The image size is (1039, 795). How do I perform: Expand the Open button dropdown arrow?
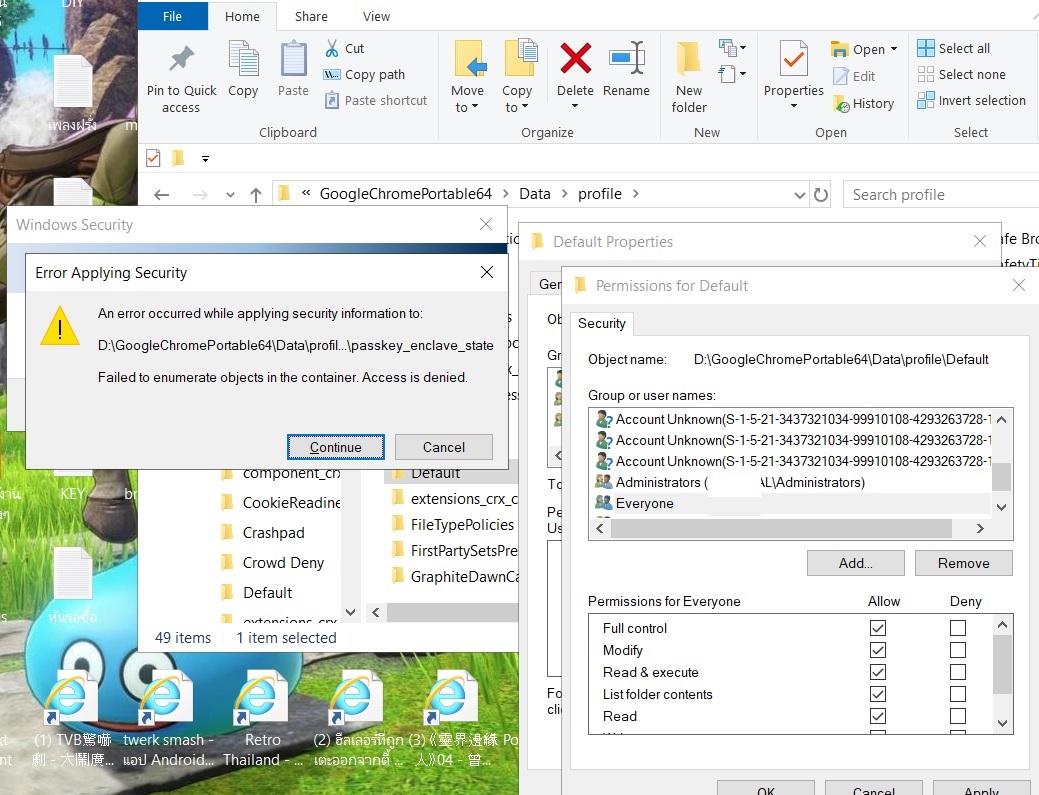(894, 49)
